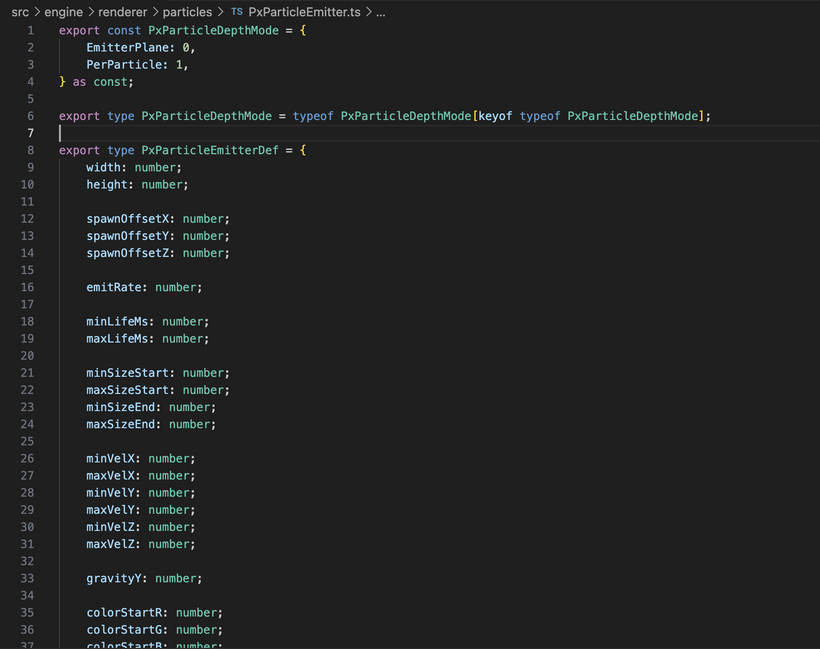This screenshot has height=649, width=820.
Task: Place cursor on the emitRate property
Action: click(117, 287)
